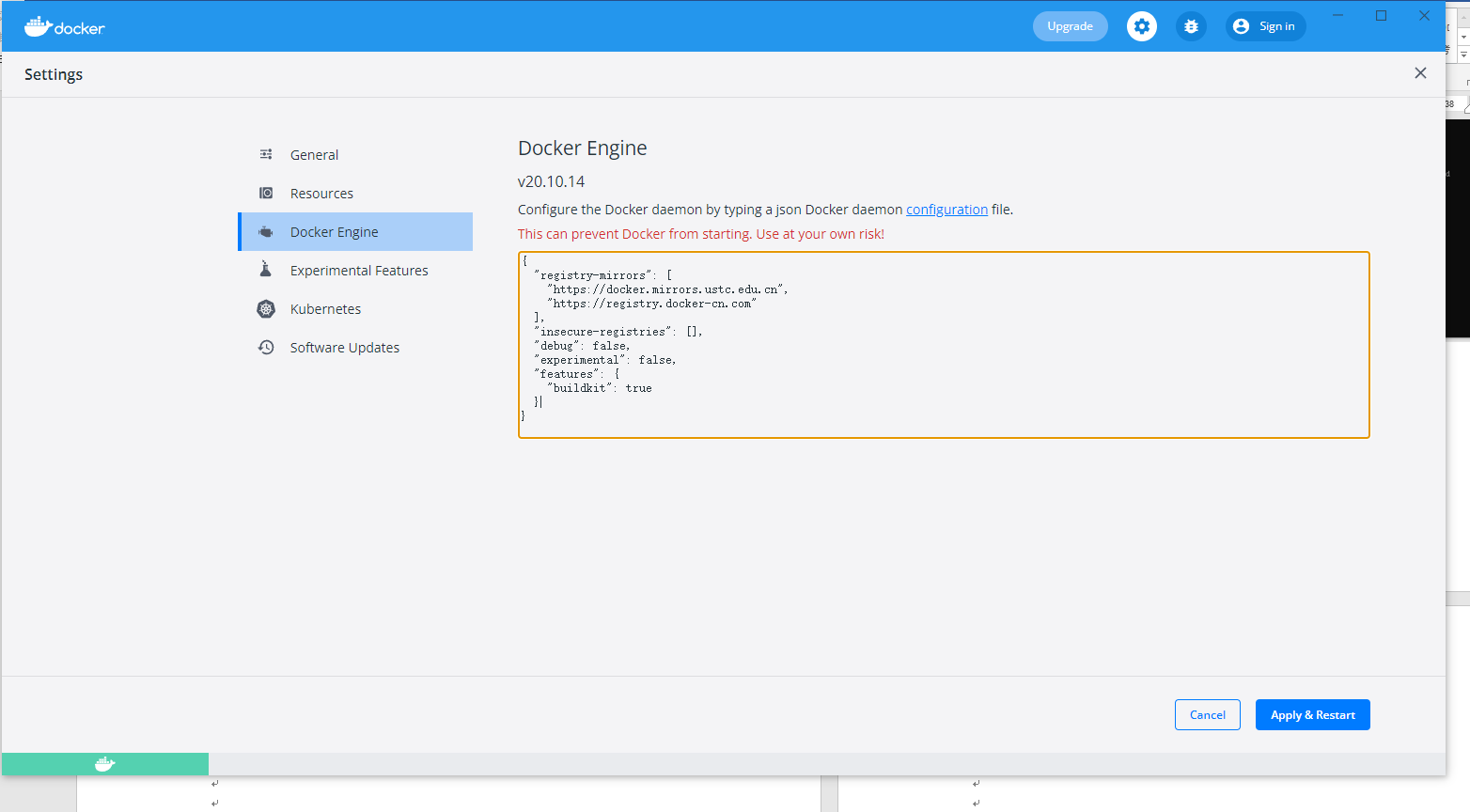Open the daemon configuration link
The image size is (1470, 812).
pos(946,210)
